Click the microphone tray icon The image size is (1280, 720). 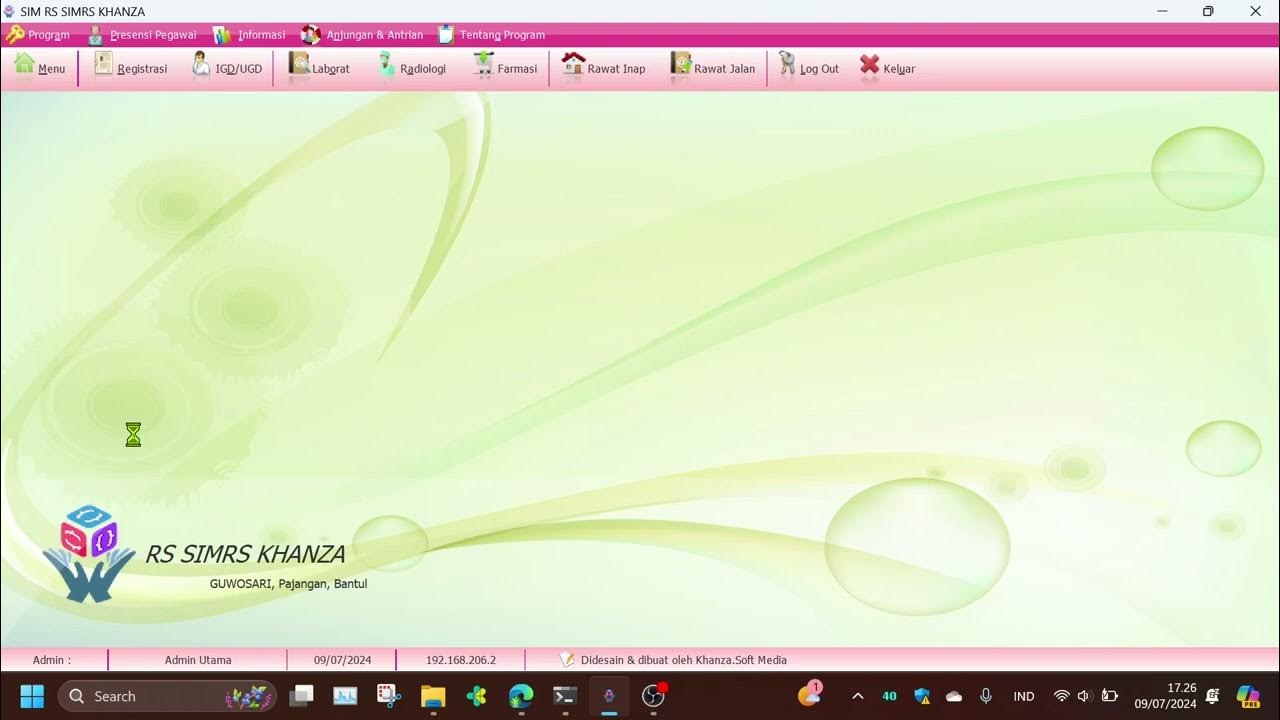click(986, 696)
